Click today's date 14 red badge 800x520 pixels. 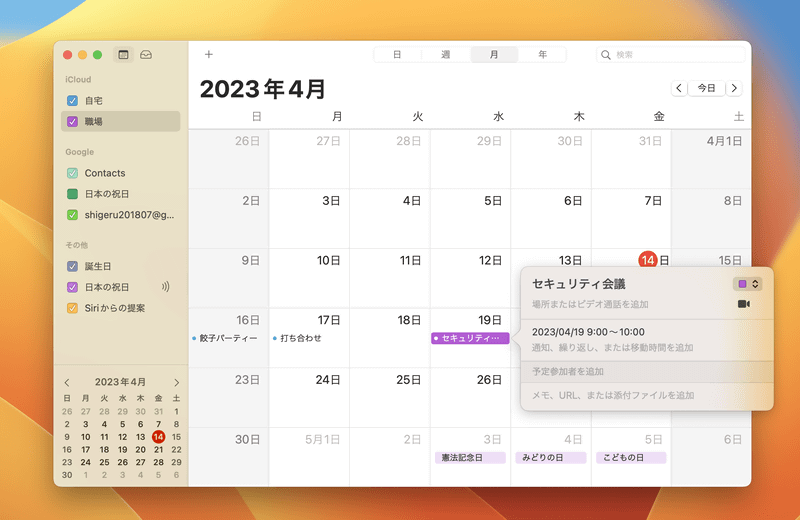(648, 260)
